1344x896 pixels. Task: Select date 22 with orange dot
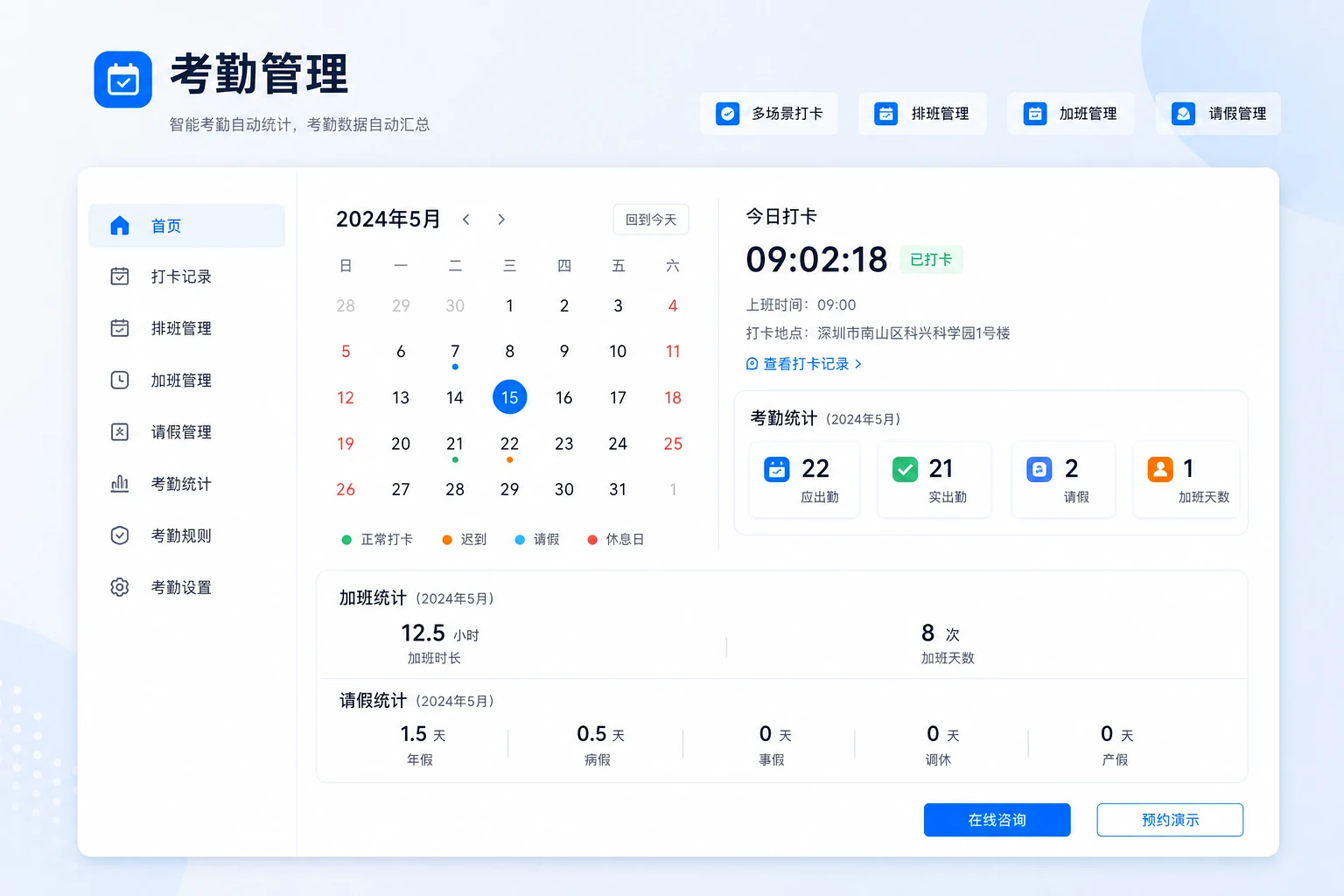pyautogui.click(x=509, y=444)
